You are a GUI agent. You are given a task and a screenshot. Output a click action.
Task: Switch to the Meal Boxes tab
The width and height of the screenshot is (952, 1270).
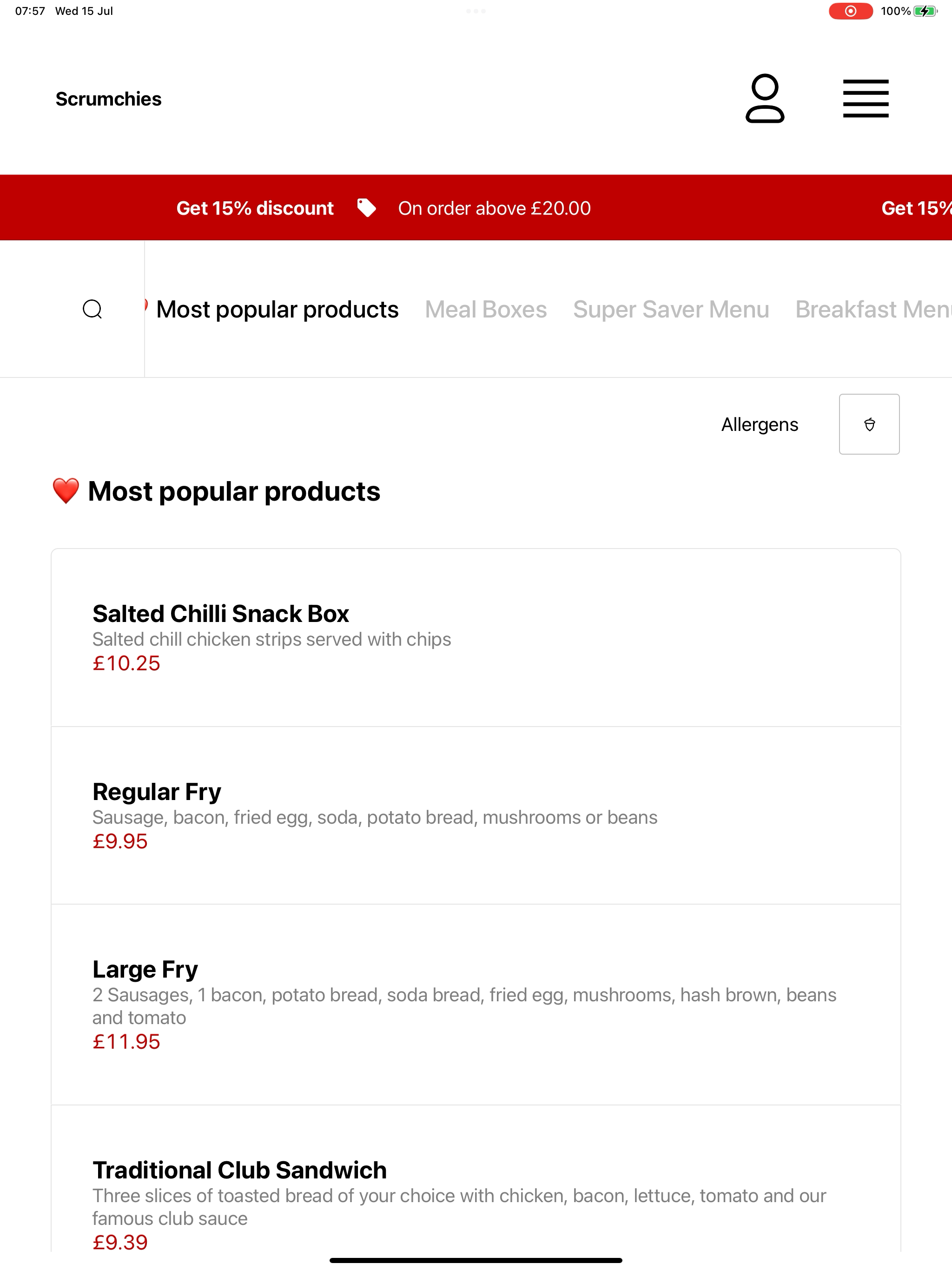486,310
